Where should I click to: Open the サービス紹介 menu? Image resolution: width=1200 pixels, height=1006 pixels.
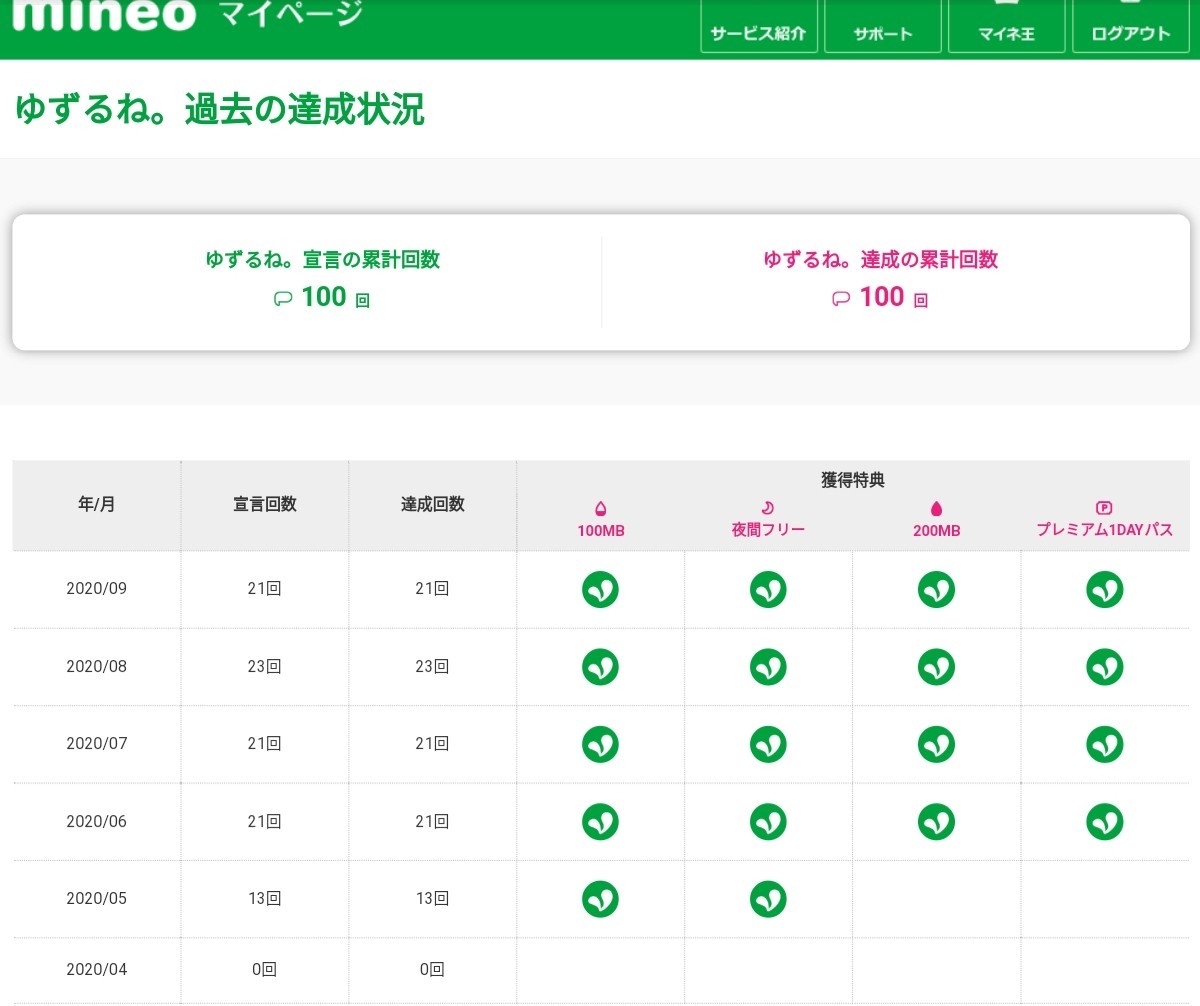[x=758, y=26]
